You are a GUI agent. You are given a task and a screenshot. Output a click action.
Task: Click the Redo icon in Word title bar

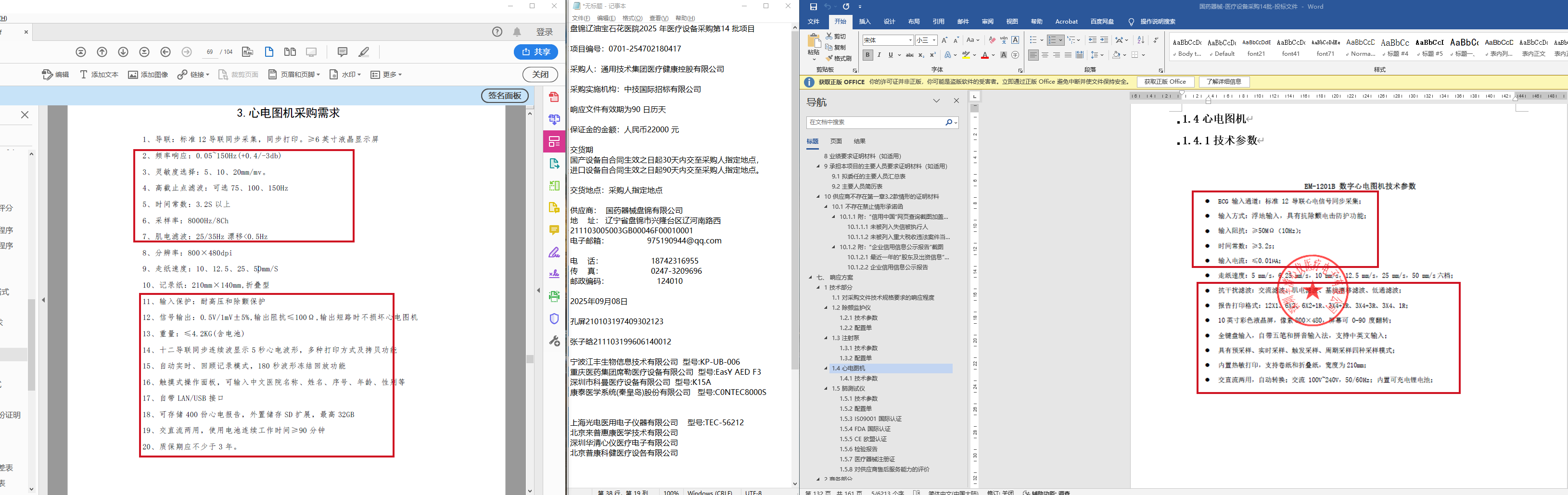click(845, 7)
